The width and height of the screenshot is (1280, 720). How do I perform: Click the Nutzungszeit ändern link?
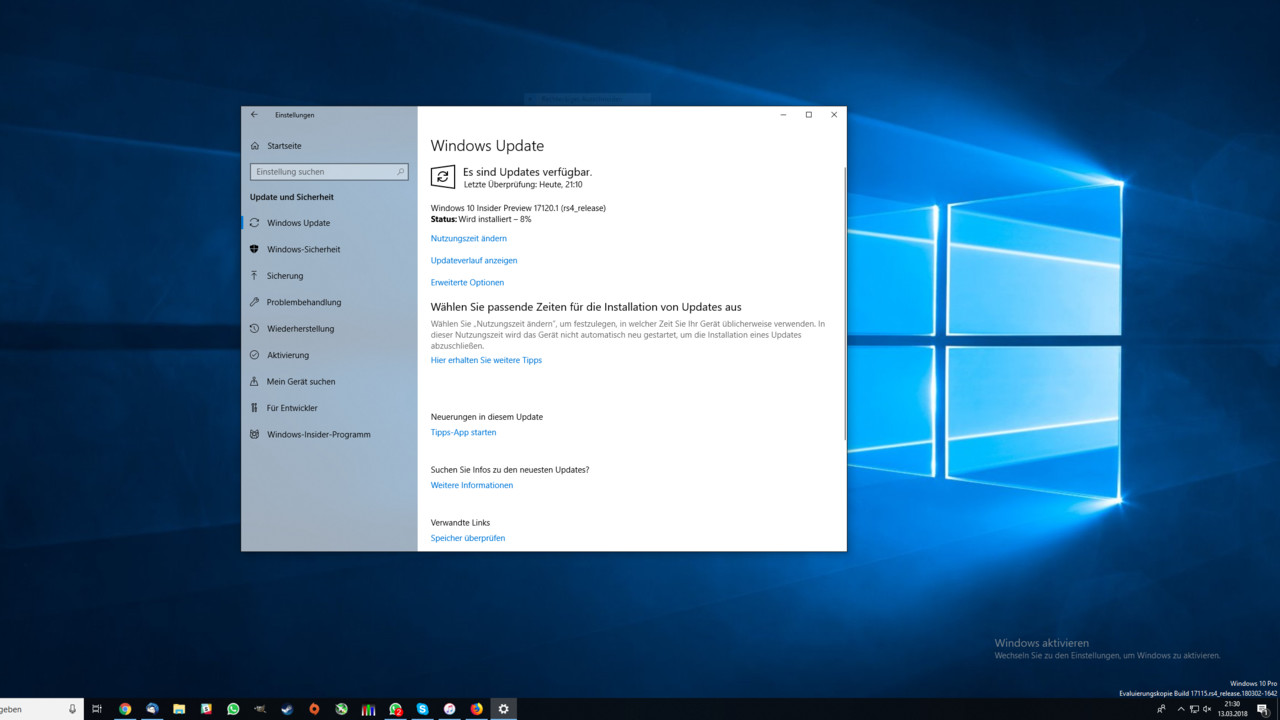tap(469, 238)
